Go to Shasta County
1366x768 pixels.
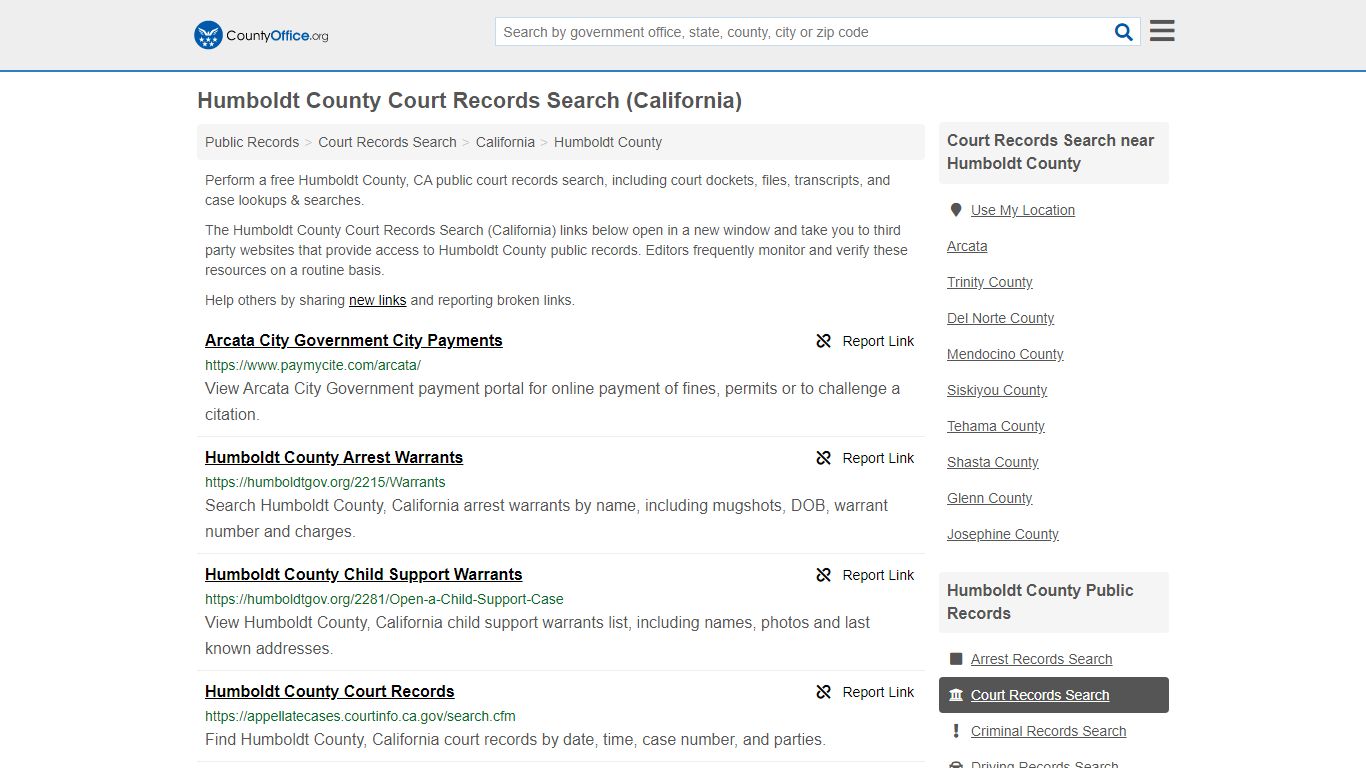[993, 462]
